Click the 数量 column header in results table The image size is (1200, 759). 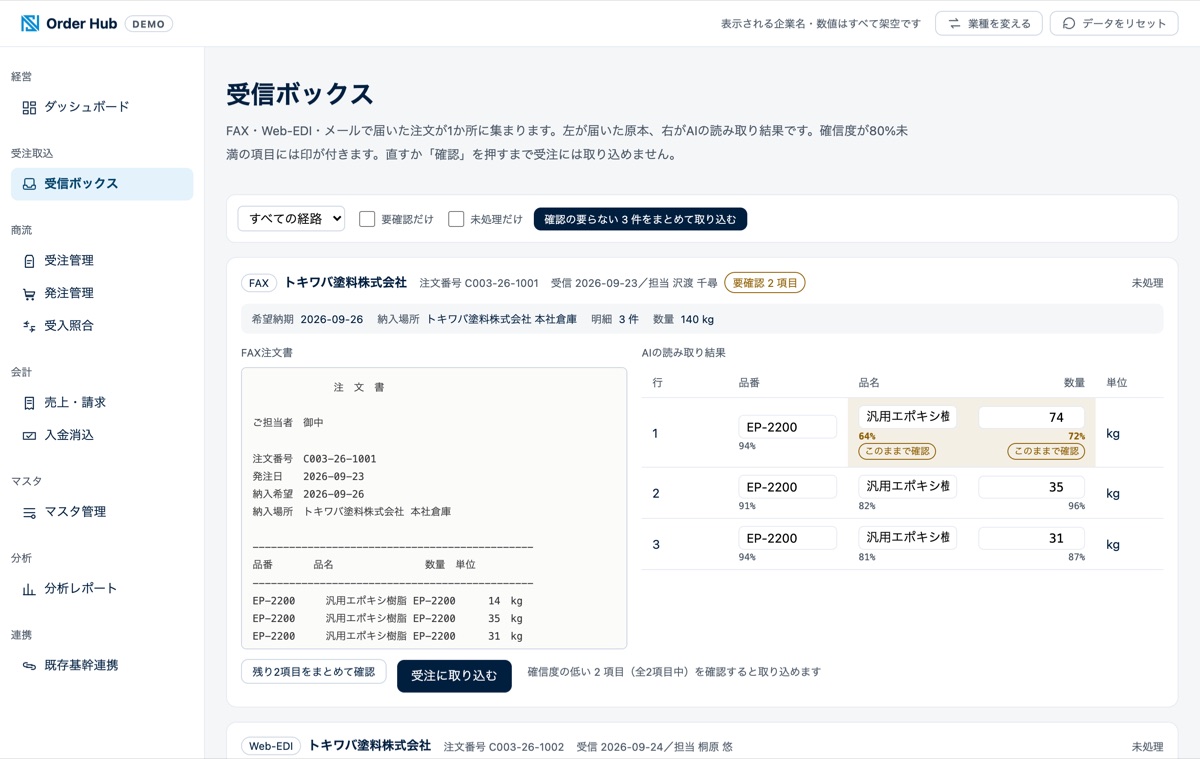(x=1074, y=383)
